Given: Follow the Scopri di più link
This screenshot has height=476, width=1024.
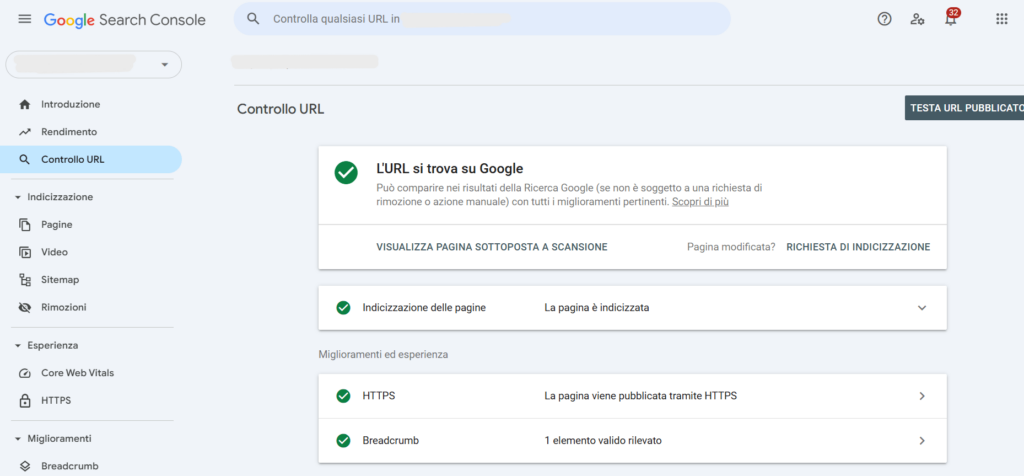Looking at the screenshot, I should (700, 202).
